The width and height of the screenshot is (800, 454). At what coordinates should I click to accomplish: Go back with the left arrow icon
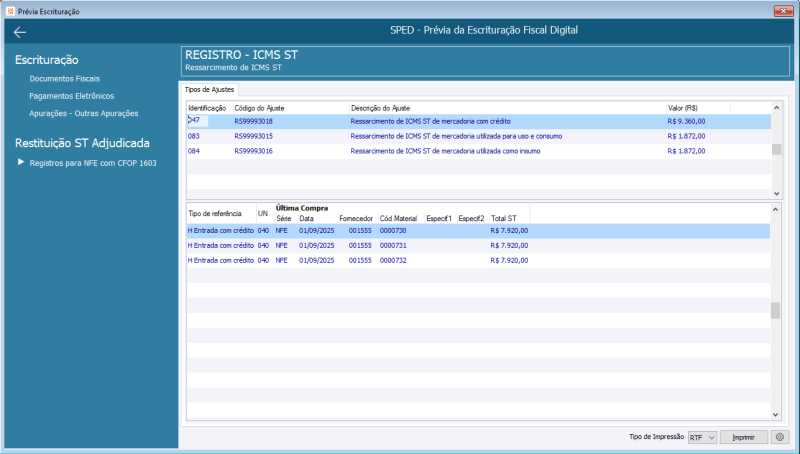click(x=20, y=32)
